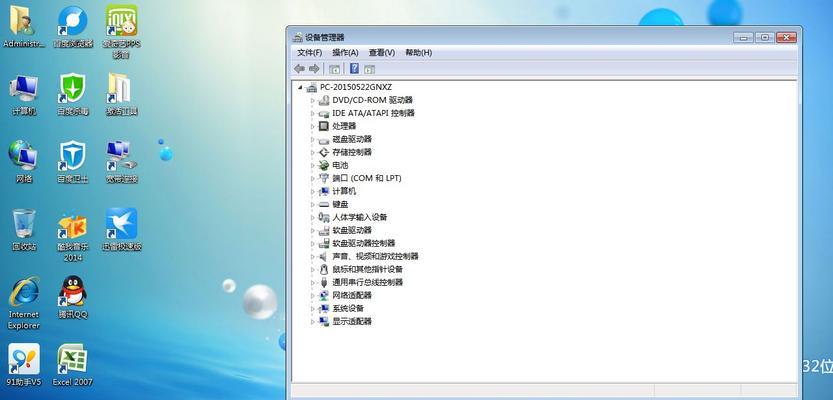Click the console tree toolbar icon after Forward
833x400 pixels.
[x=334, y=69]
